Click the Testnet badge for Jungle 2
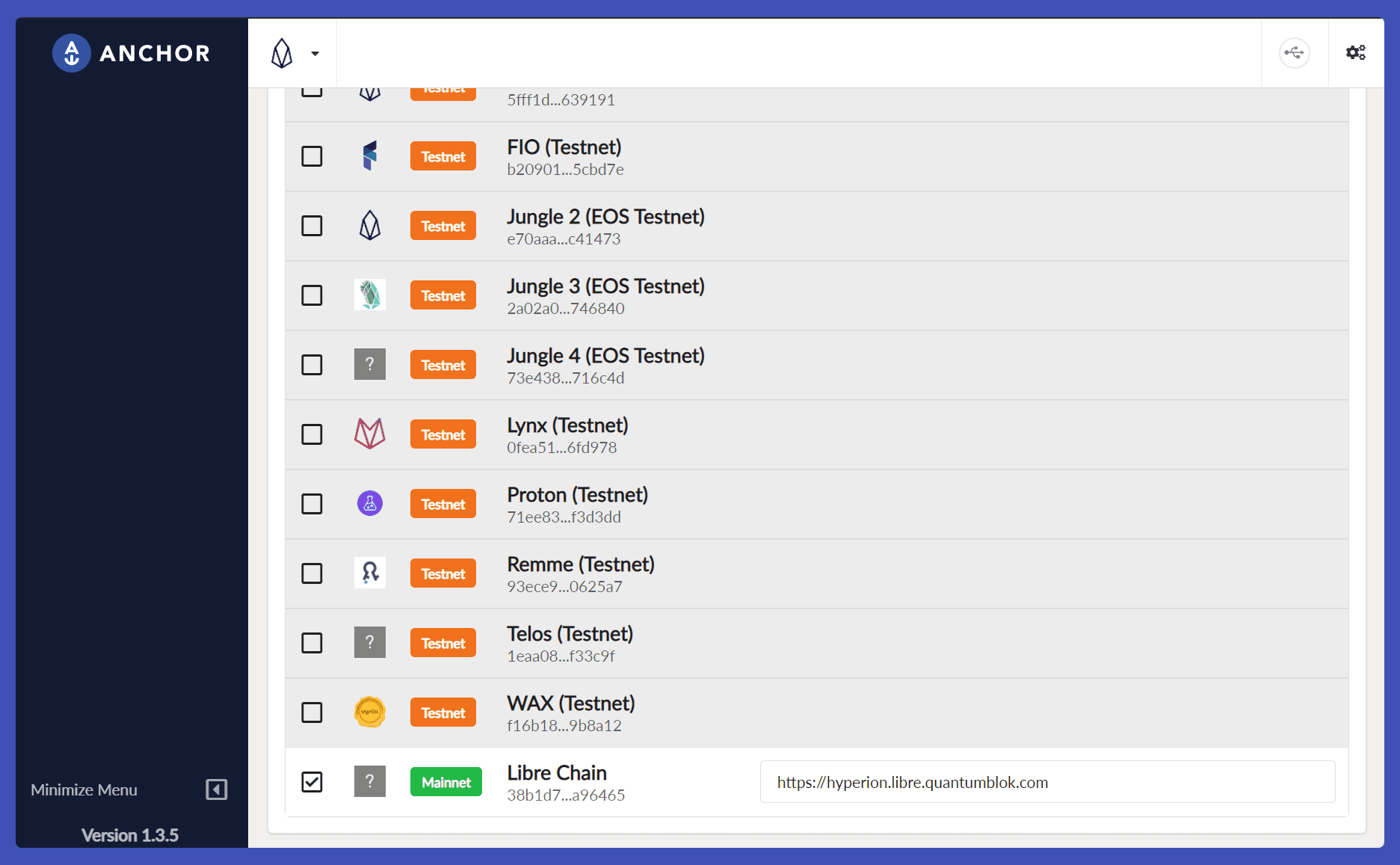The image size is (1400, 865). coord(443,226)
